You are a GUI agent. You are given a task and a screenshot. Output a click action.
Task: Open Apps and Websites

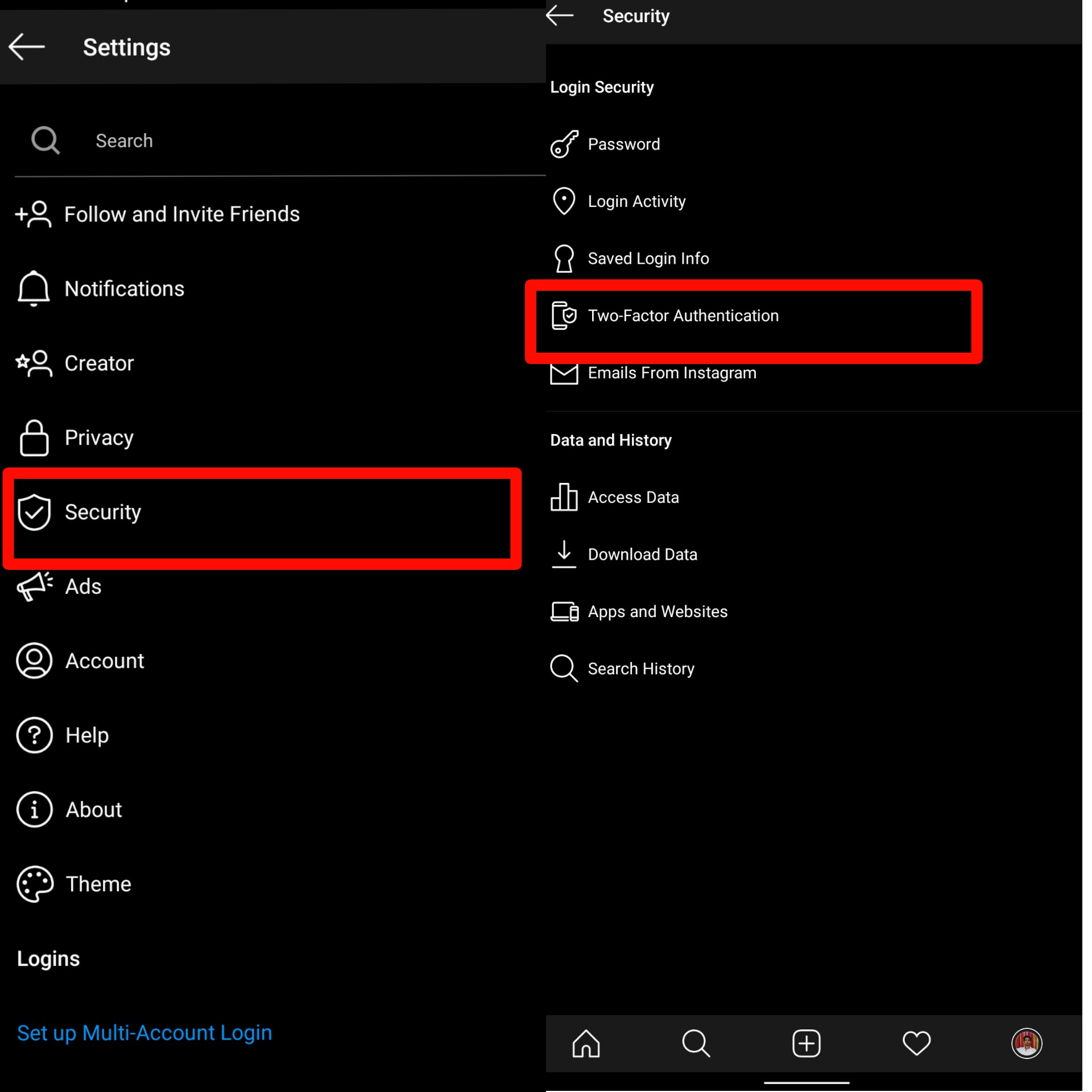tap(657, 611)
